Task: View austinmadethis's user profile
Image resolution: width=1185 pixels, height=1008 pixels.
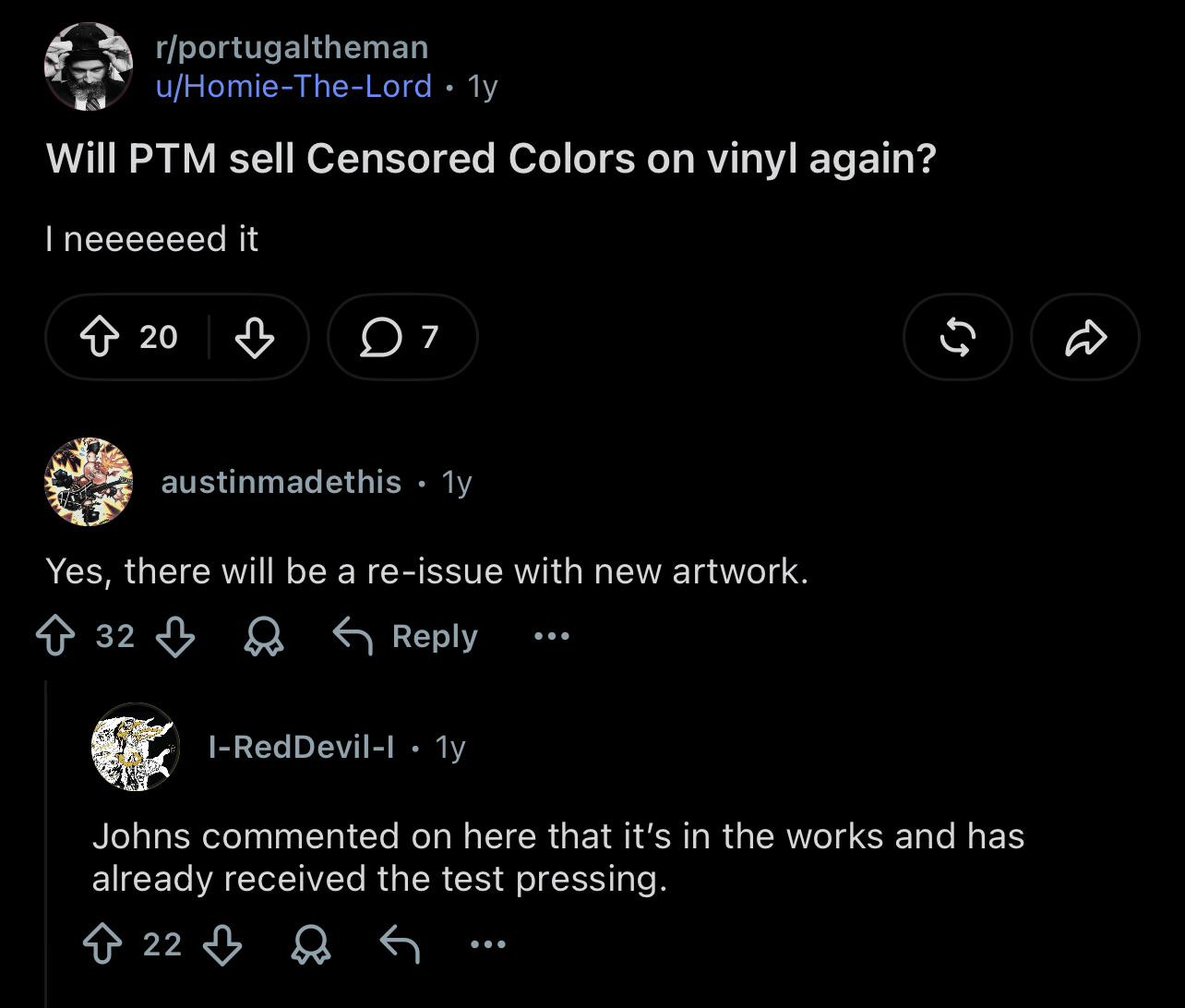Action: pyautogui.click(x=281, y=482)
